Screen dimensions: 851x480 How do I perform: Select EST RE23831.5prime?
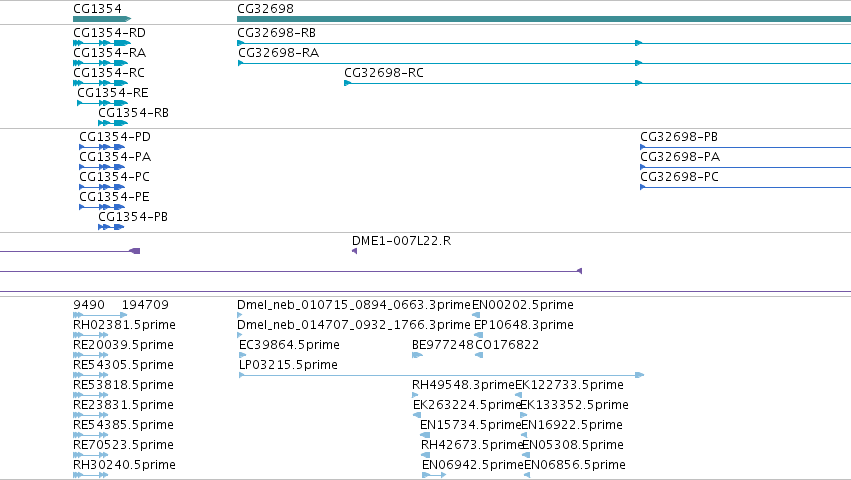click(123, 406)
